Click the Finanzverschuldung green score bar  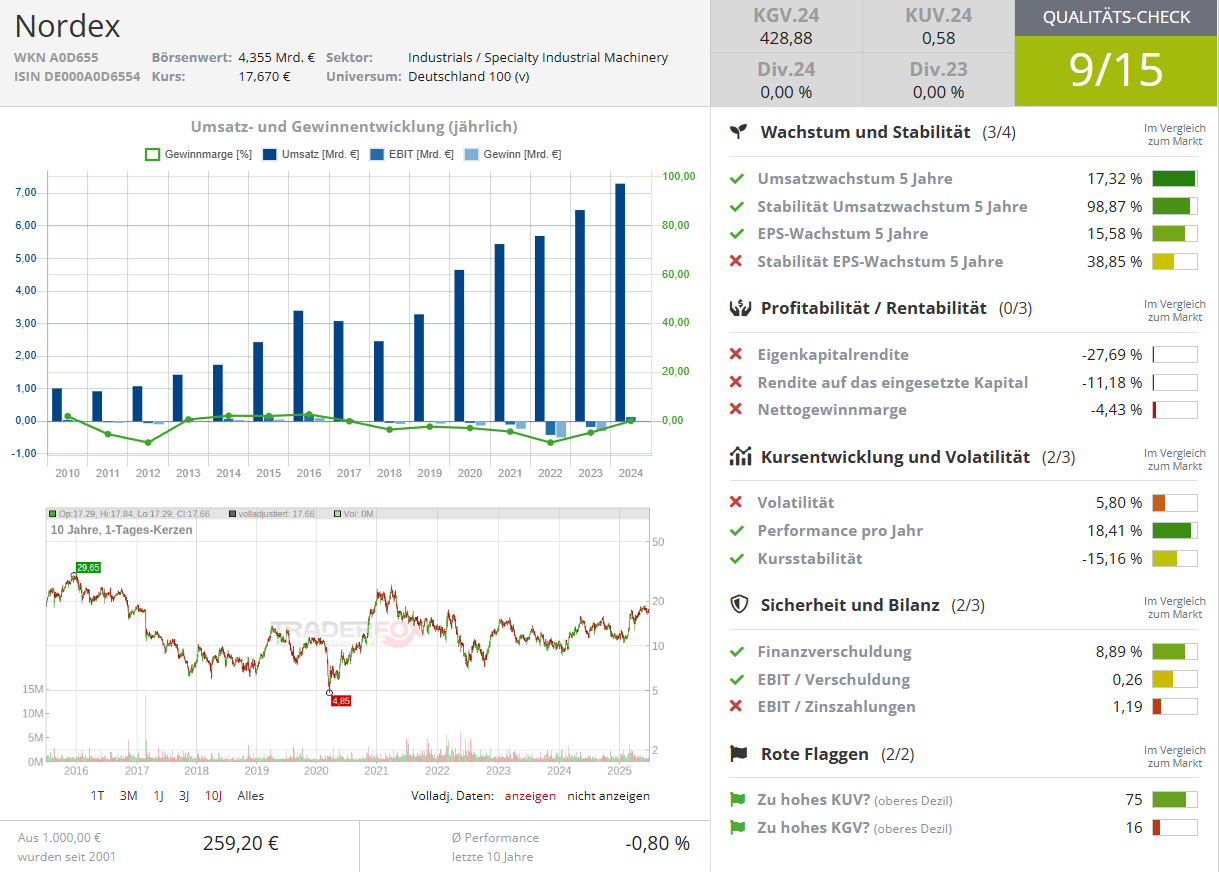[1175, 651]
